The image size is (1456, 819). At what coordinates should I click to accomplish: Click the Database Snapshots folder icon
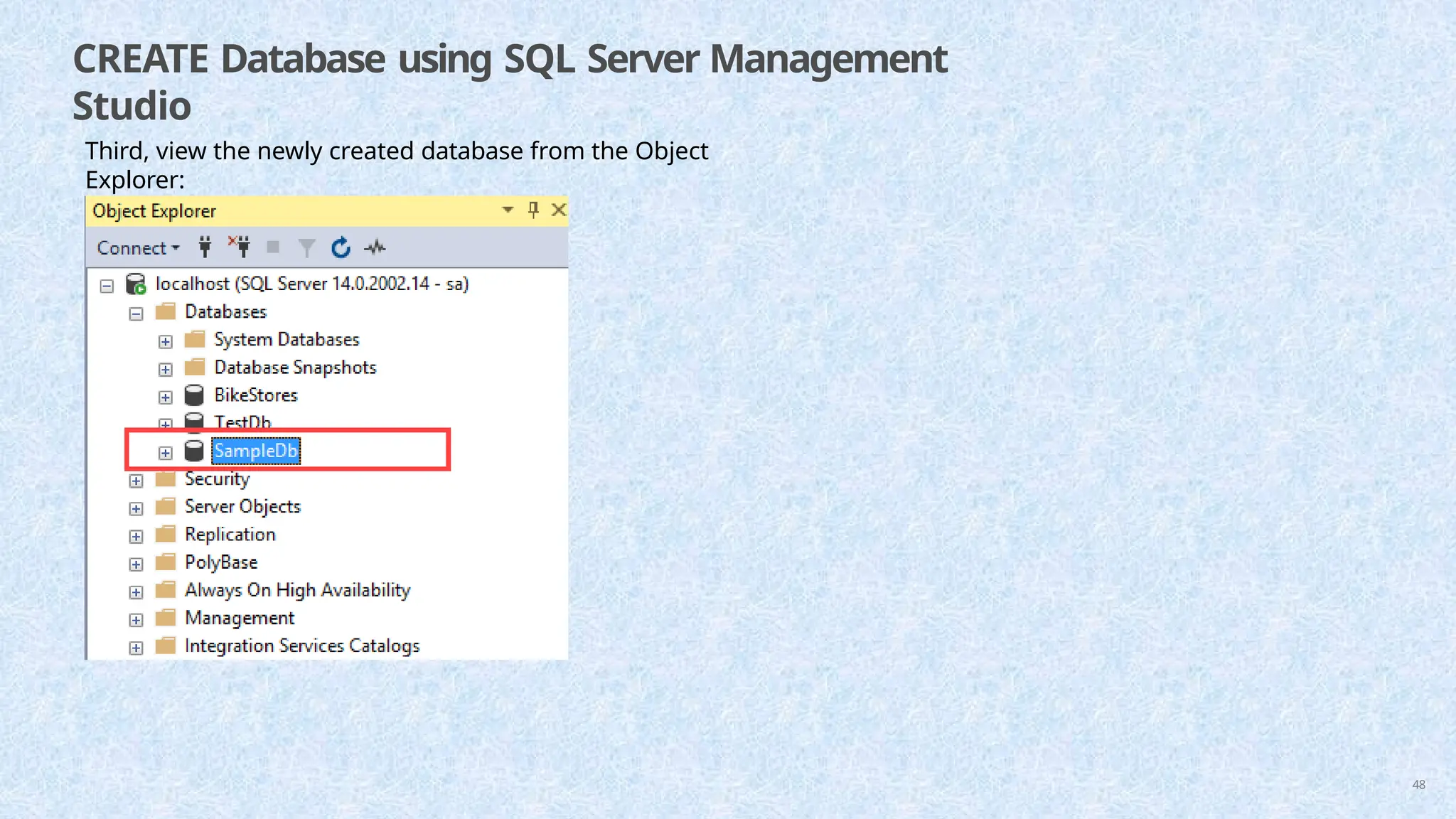194,367
